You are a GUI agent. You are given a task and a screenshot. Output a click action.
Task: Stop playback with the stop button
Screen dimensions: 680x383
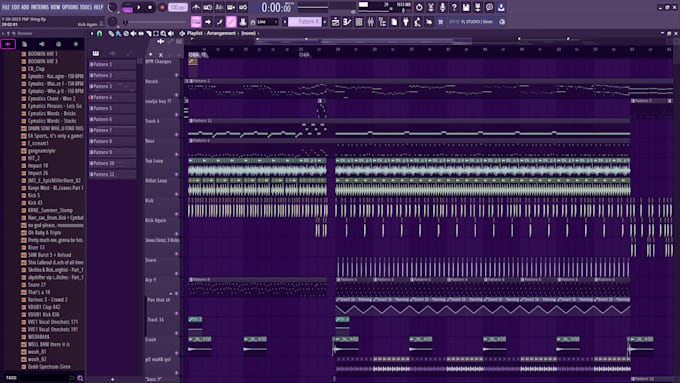150,7
